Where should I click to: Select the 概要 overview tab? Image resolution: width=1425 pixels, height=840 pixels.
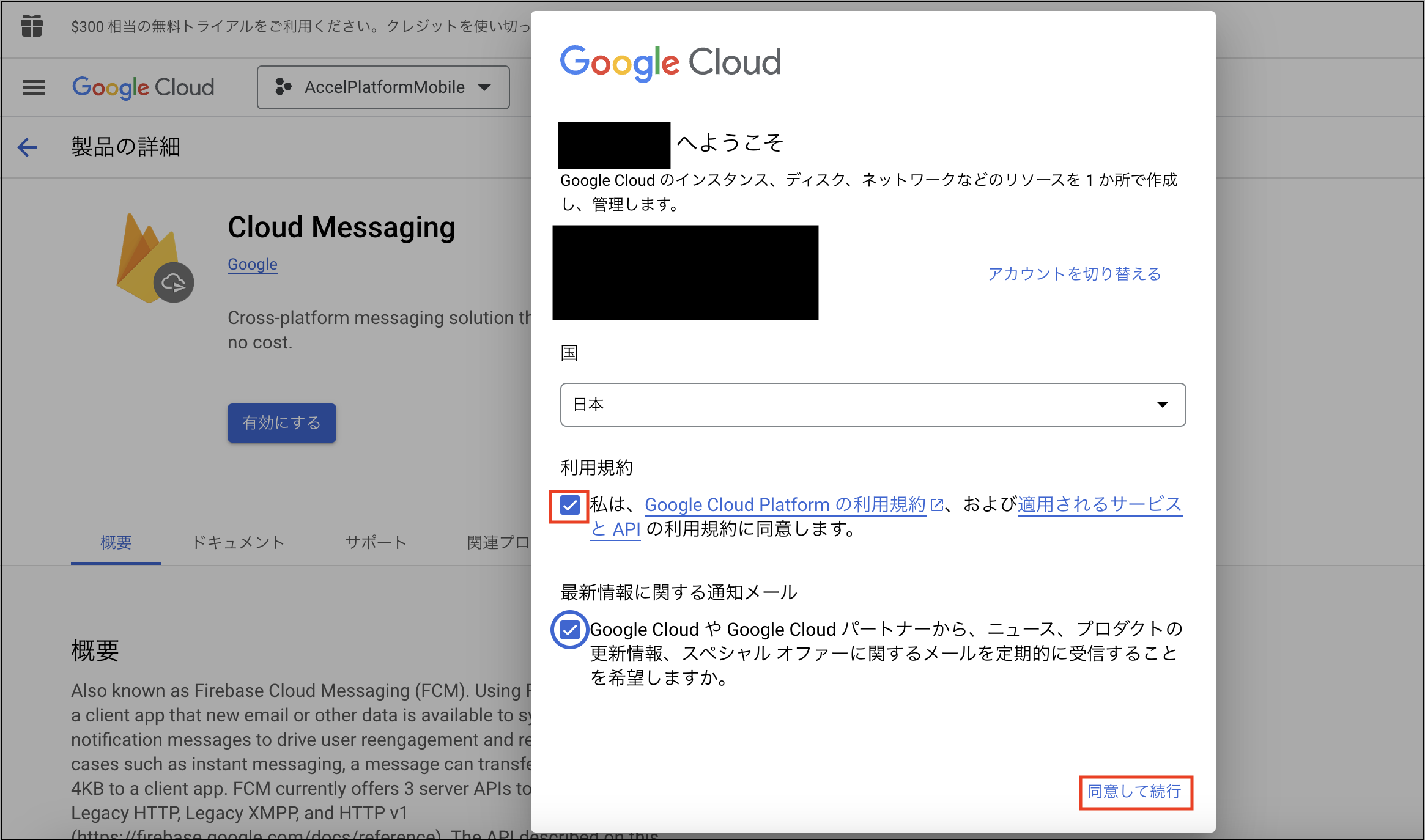tap(116, 542)
